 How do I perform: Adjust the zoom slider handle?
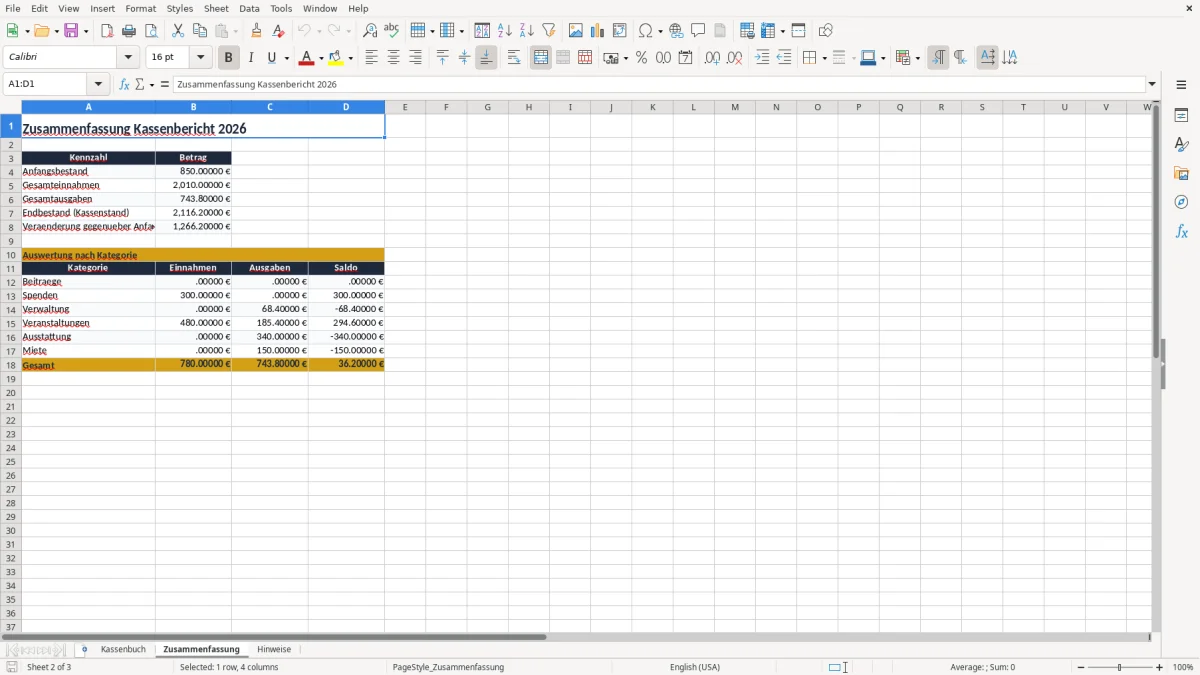tap(1120, 667)
